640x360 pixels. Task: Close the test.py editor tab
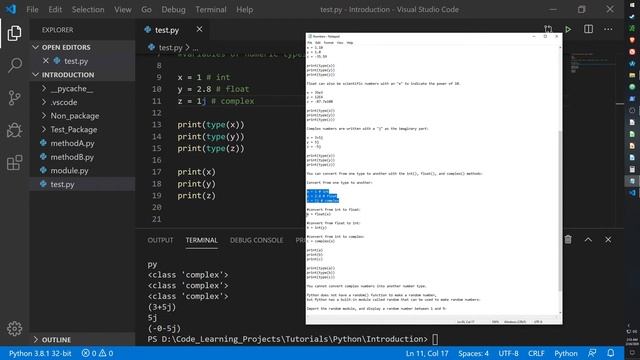click(x=199, y=29)
